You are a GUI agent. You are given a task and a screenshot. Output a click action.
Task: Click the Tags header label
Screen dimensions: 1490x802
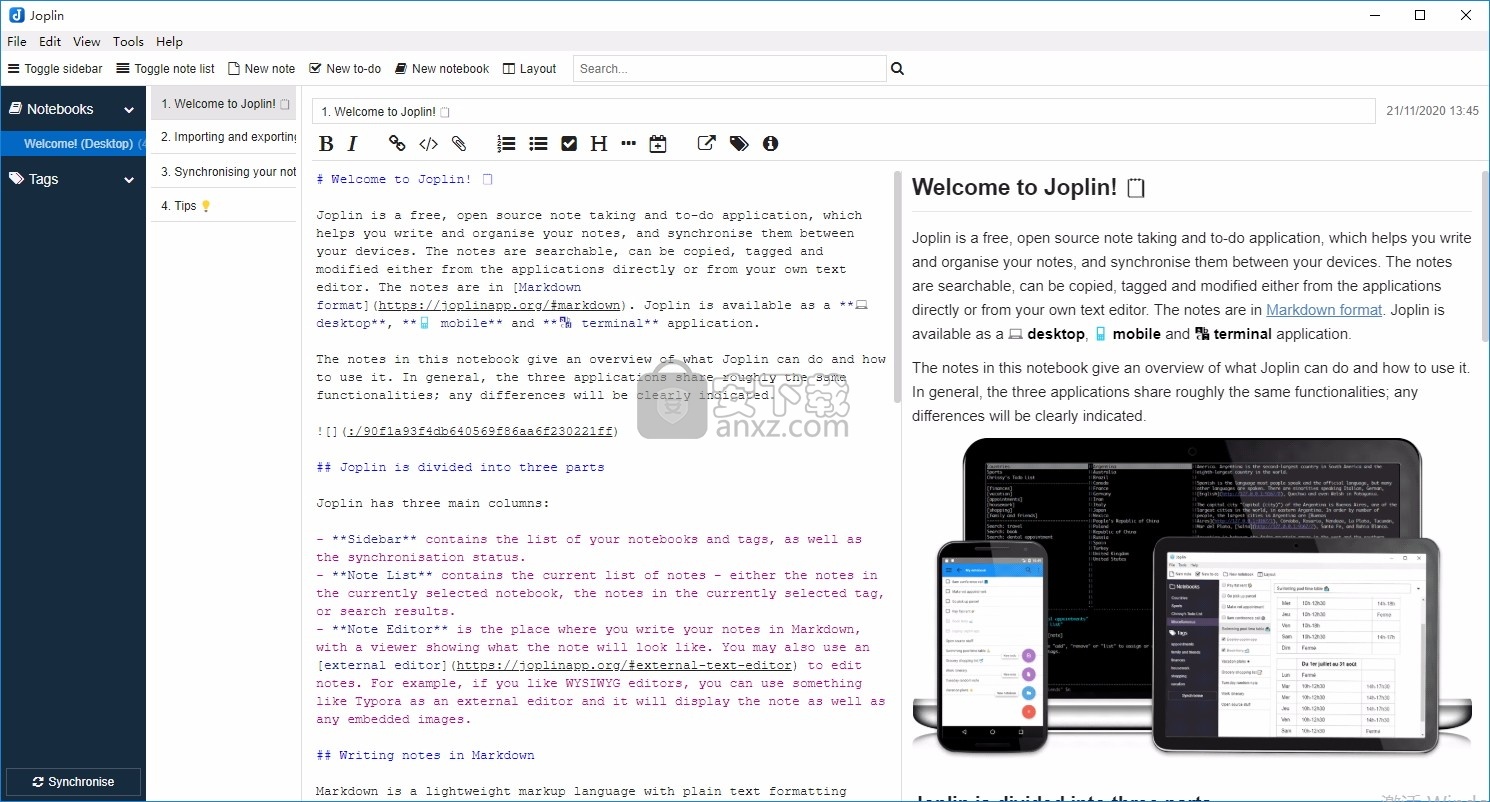[x=43, y=179]
